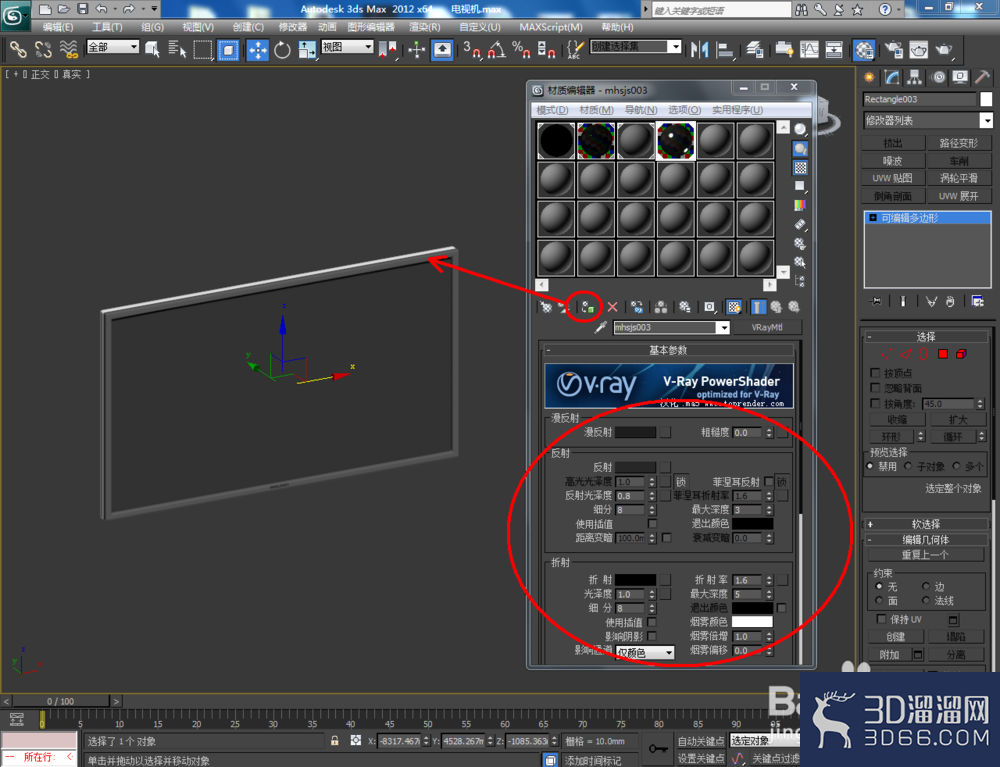Screen dimensions: 1000x767
Task: Enable 按顶点 checkbox
Action: (876, 373)
